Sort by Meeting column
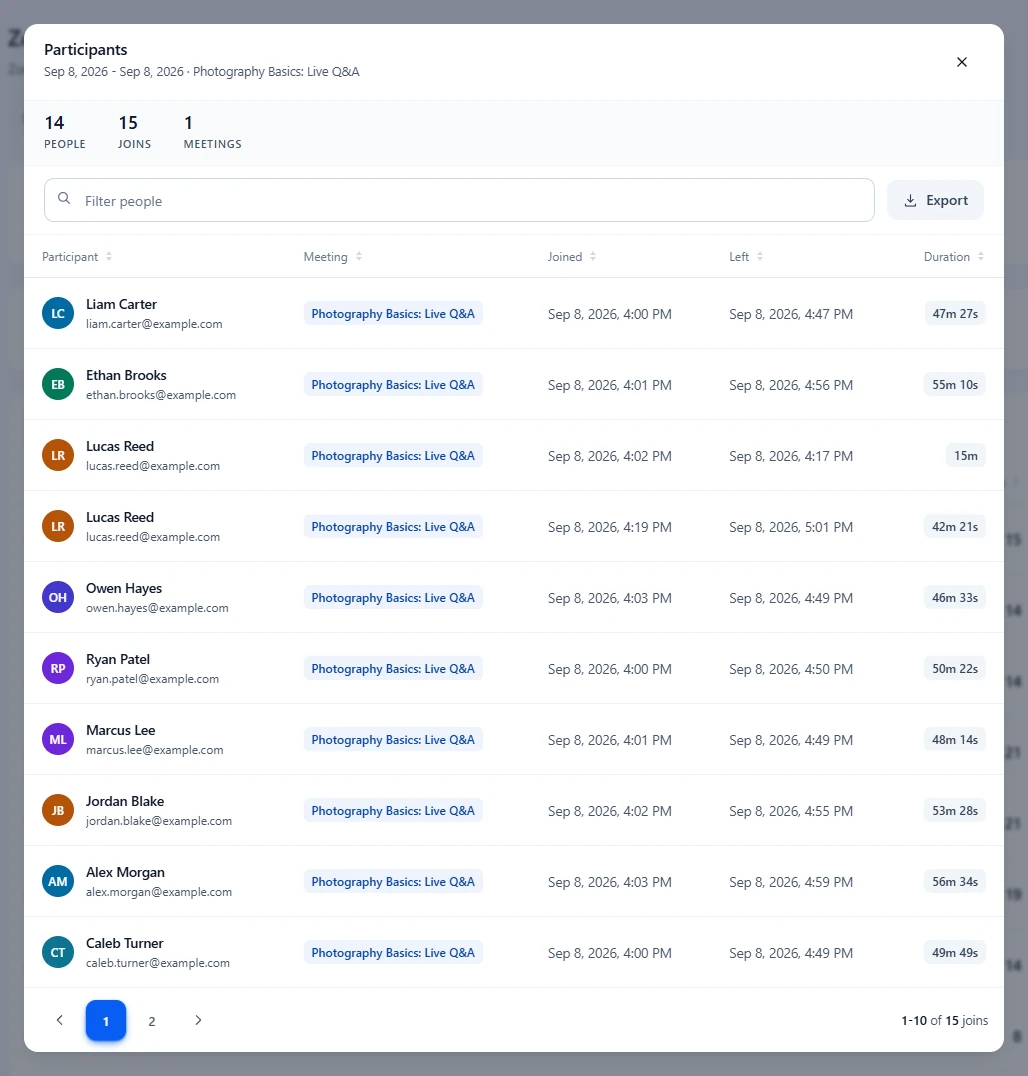This screenshot has height=1076, width=1028. click(333, 257)
